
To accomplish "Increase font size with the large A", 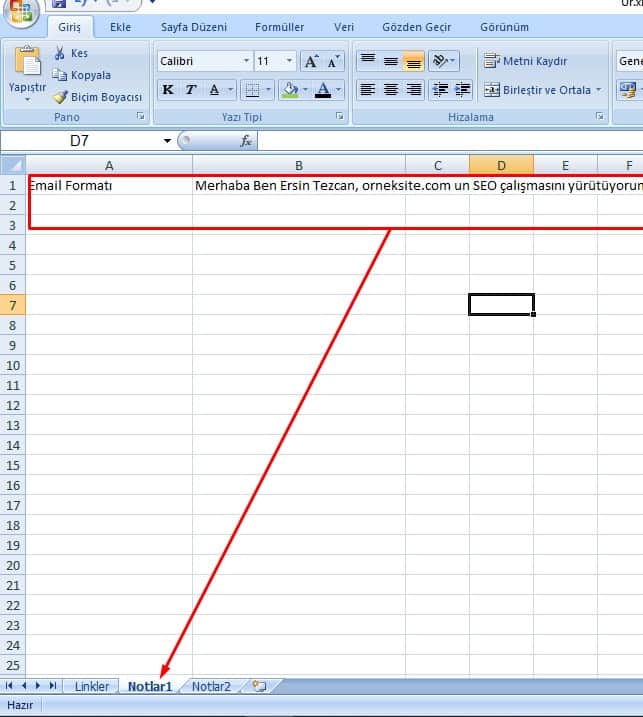I will point(311,62).
